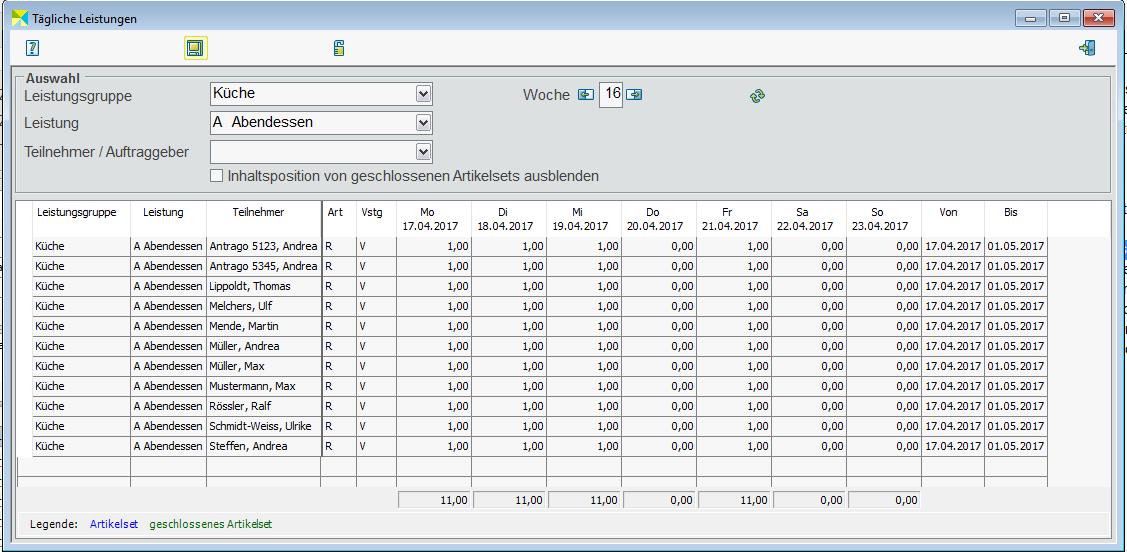Click the green refresh arrows icon
This screenshot has height=552, width=1127.
click(x=757, y=96)
